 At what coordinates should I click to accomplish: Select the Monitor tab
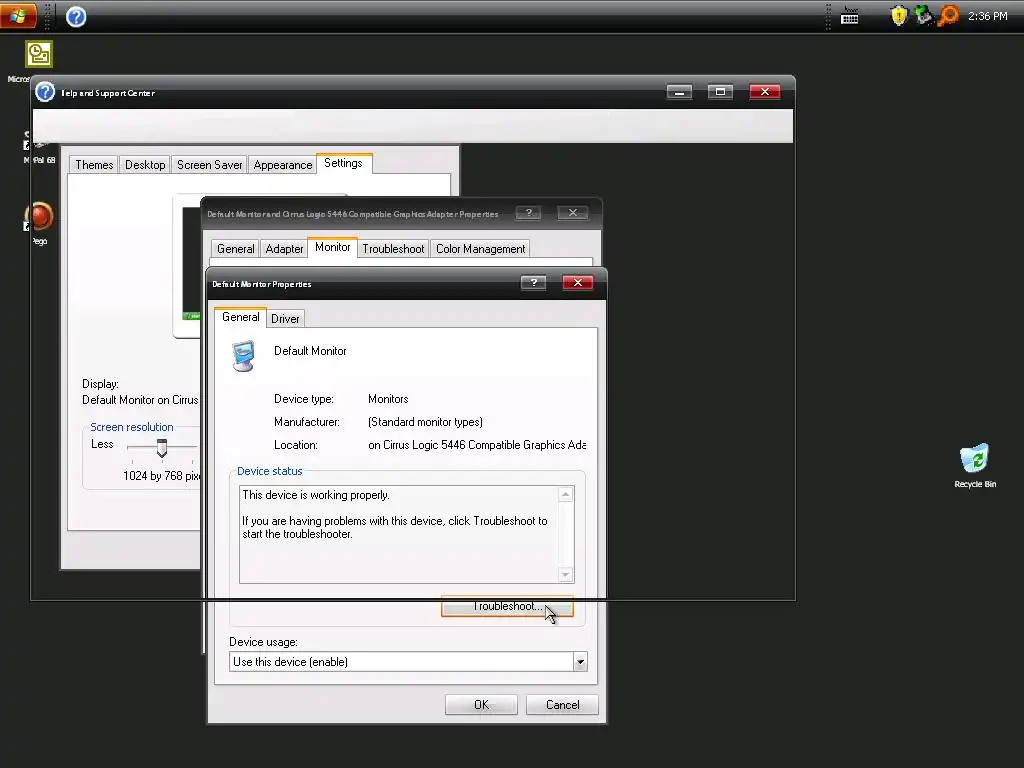pyautogui.click(x=332, y=247)
